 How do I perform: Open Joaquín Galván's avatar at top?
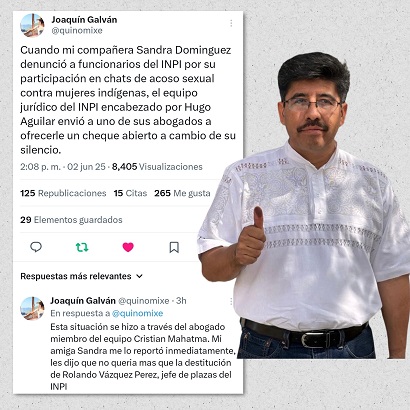(32, 25)
